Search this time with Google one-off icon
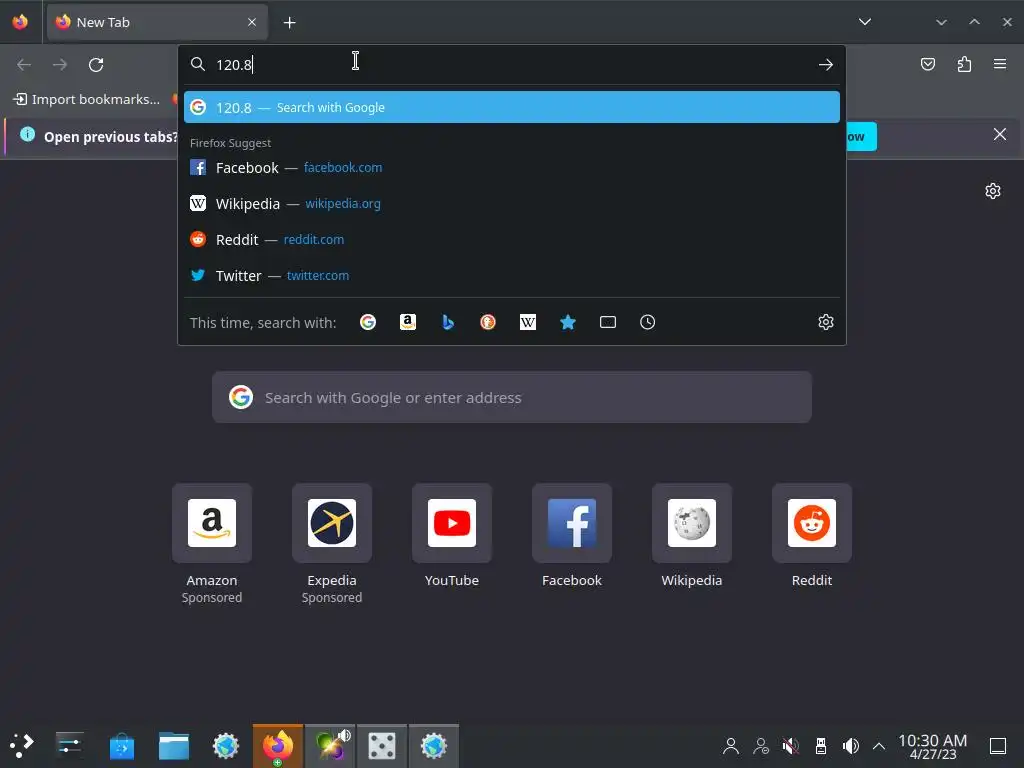This screenshot has height=768, width=1024. 368,322
